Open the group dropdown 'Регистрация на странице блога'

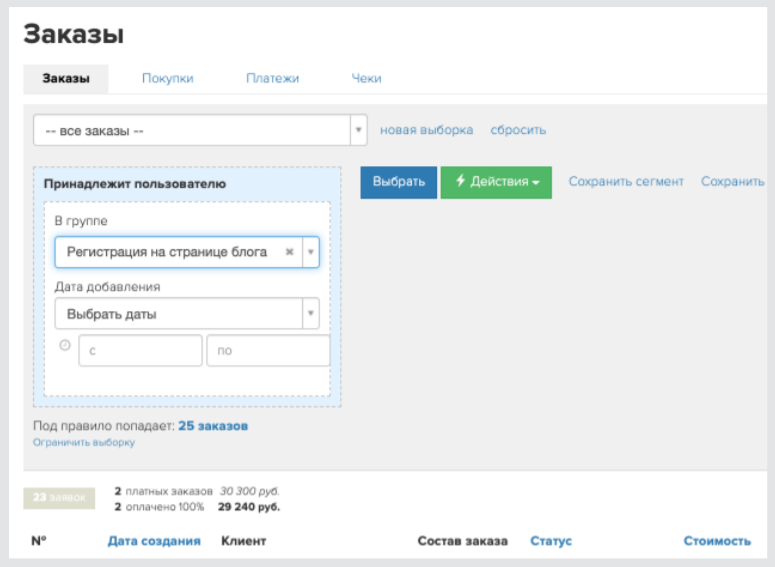[187, 252]
